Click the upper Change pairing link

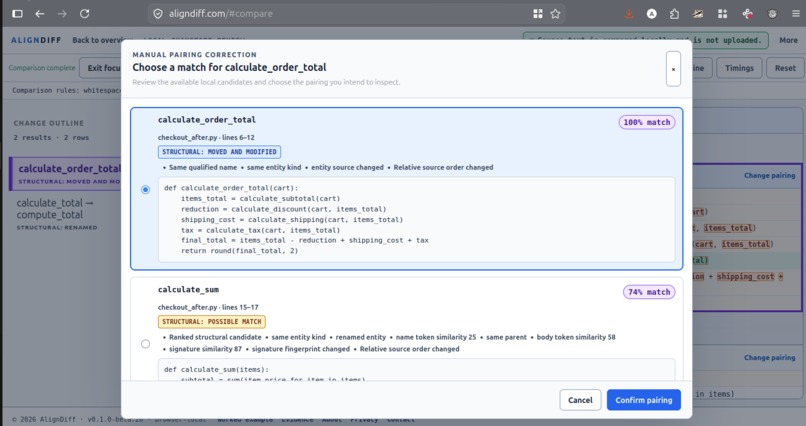pos(770,175)
